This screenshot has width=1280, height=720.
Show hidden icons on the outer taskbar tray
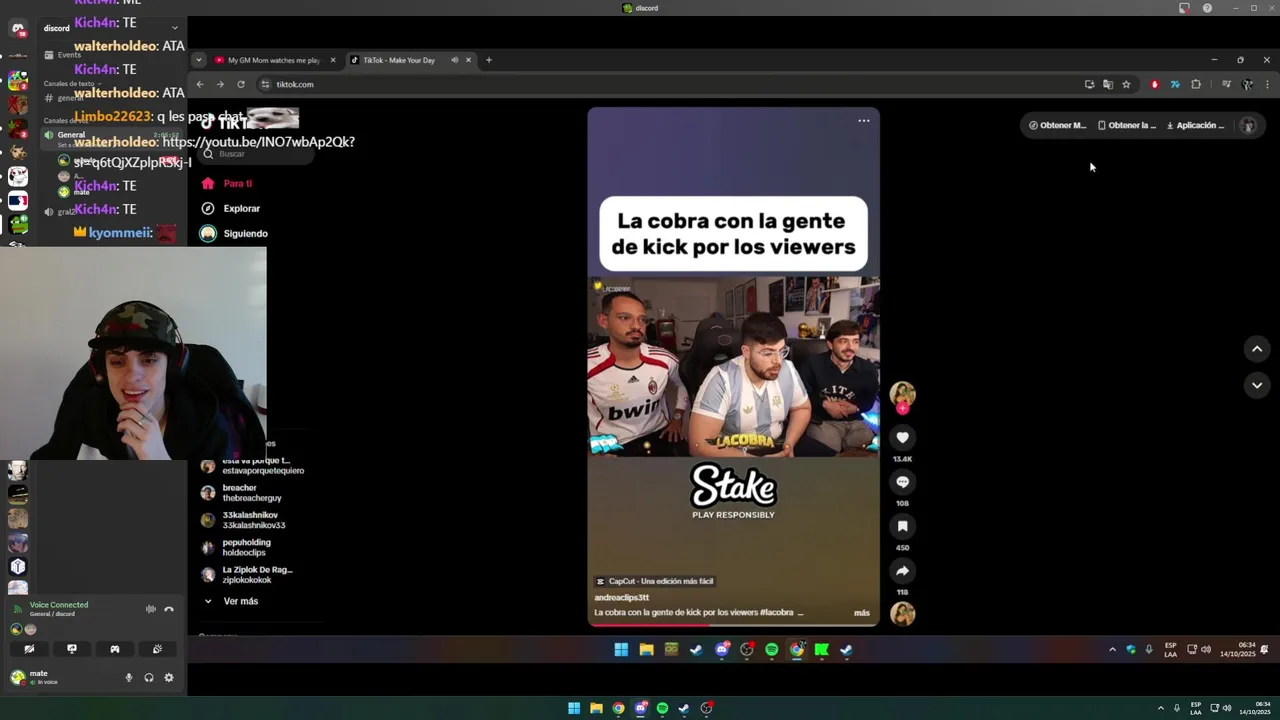pyautogui.click(x=1161, y=708)
